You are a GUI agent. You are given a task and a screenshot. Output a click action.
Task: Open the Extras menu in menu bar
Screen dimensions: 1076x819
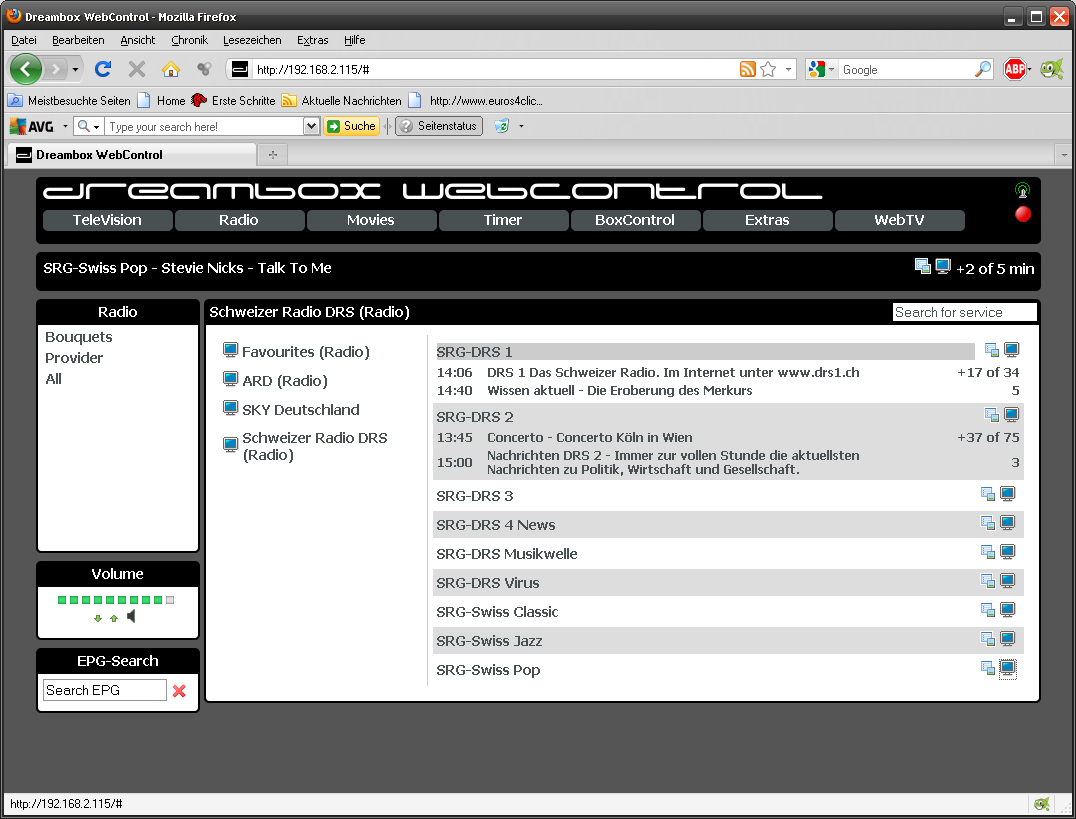[312, 40]
